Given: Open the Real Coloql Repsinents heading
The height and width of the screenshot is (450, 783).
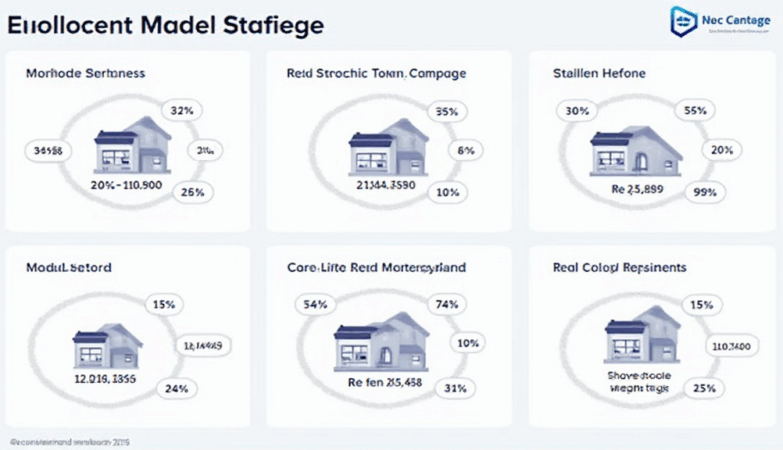Looking at the screenshot, I should point(619,268).
